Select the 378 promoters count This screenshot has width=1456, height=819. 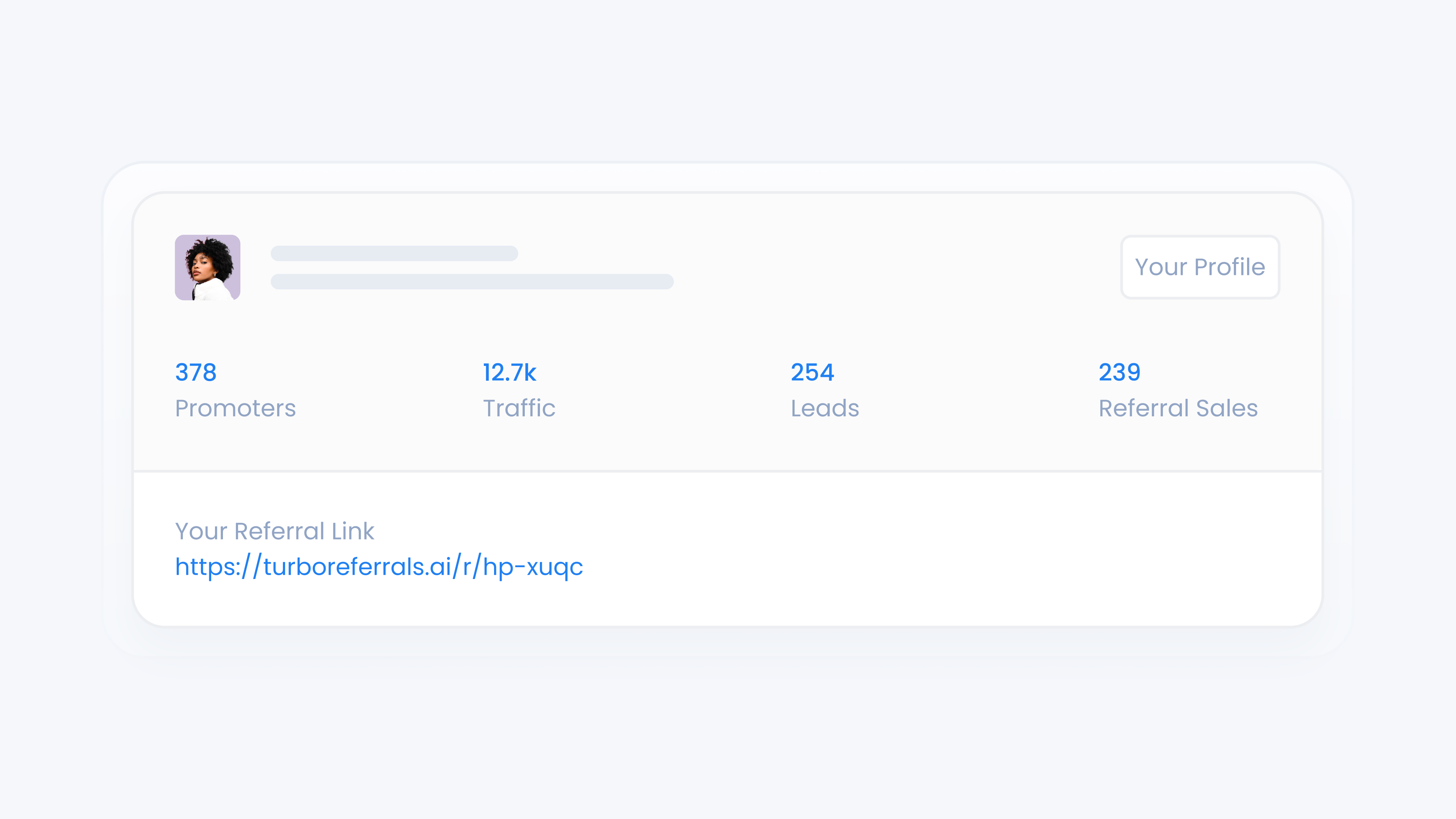[x=196, y=372]
